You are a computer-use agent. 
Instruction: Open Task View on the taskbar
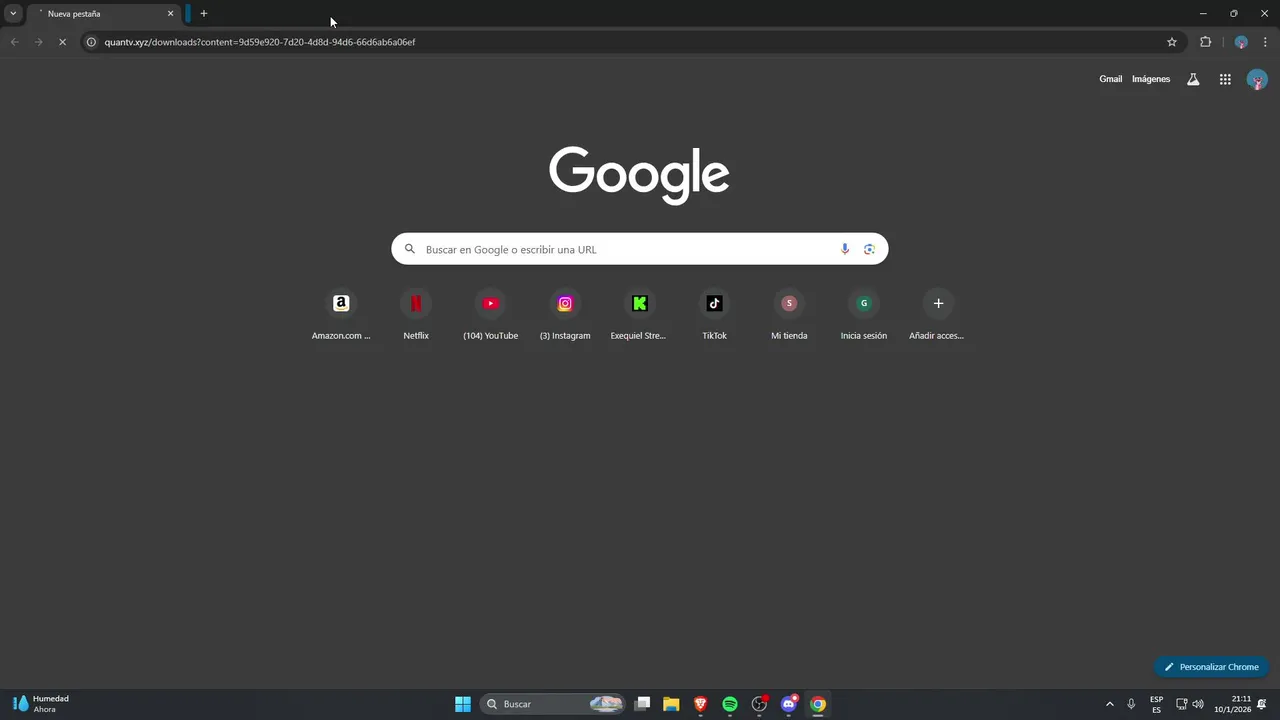tap(643, 704)
